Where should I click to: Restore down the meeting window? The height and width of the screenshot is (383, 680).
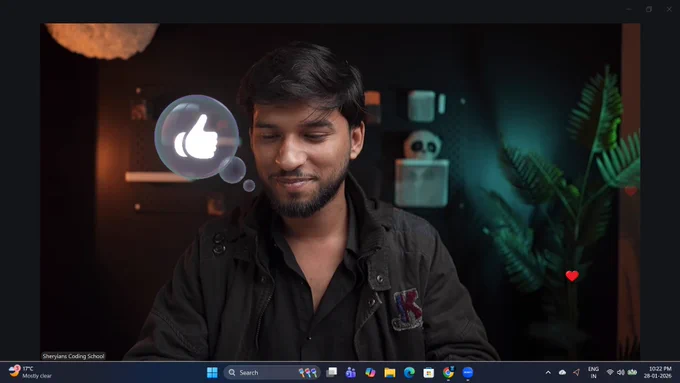click(649, 9)
